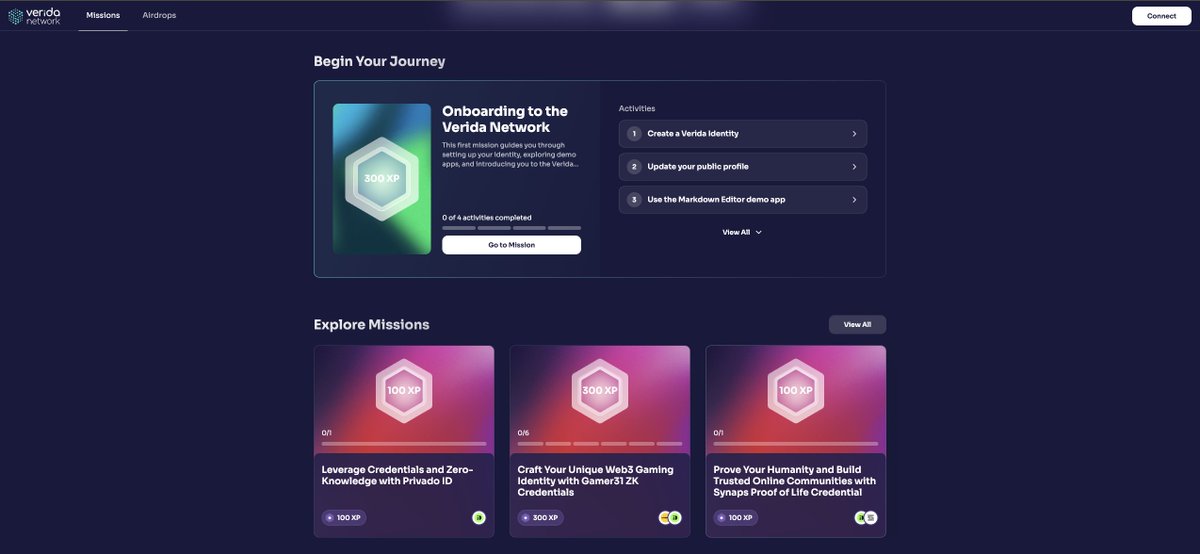Click the Connect button
This screenshot has height=554, width=1200.
pos(1161,16)
